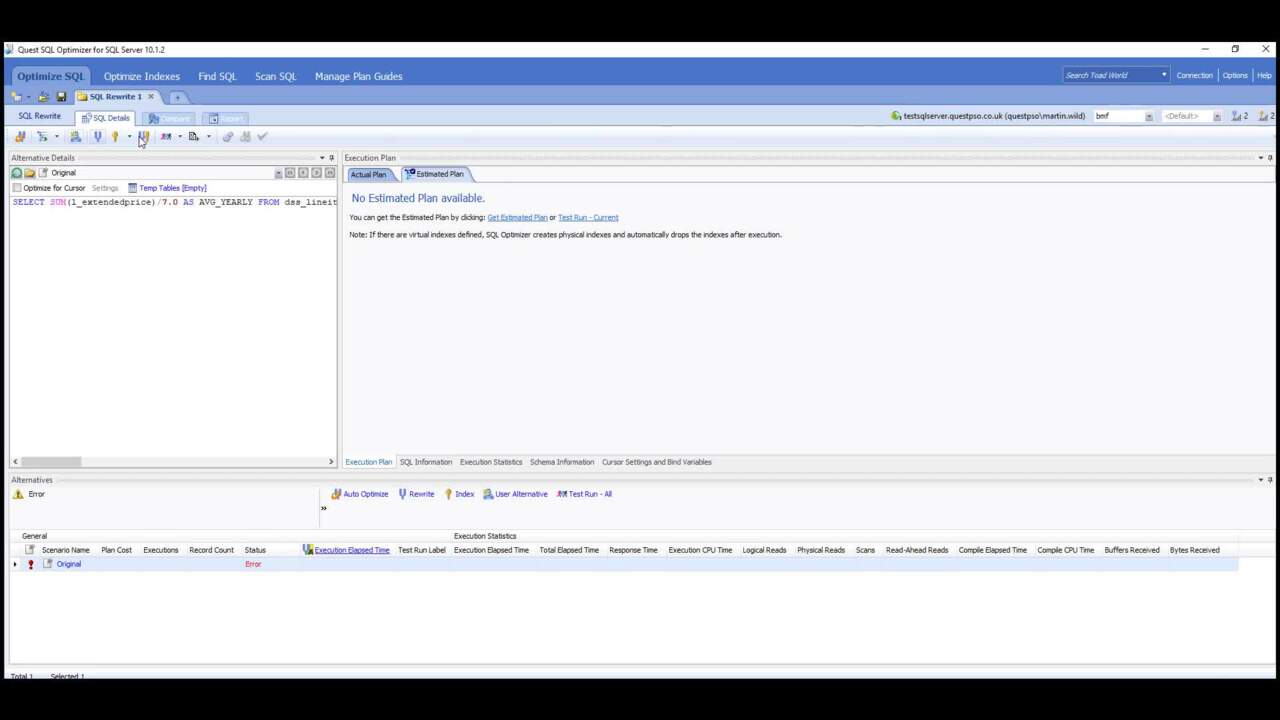Open Cursor Settings and Bind Variables tab
Viewport: 1280px width, 720px height.
[657, 462]
